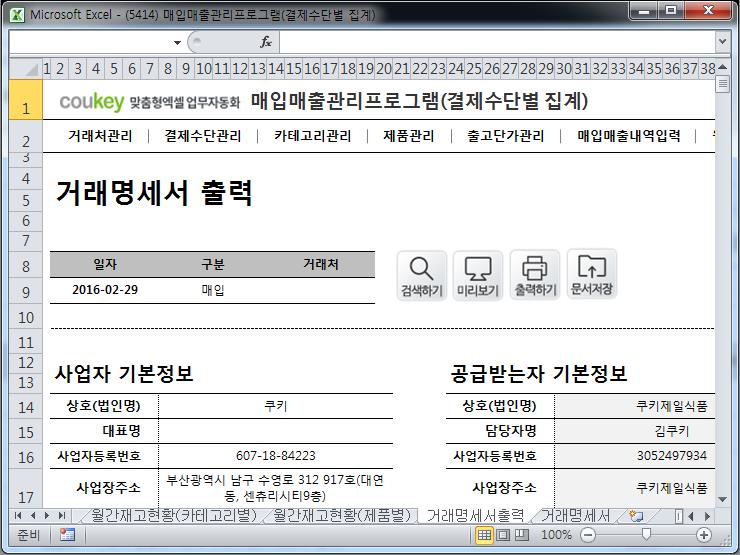Viewport: 740px width, 555px height.
Task: Select the 부산광역시 남구 address cell
Action: [x=276, y=488]
